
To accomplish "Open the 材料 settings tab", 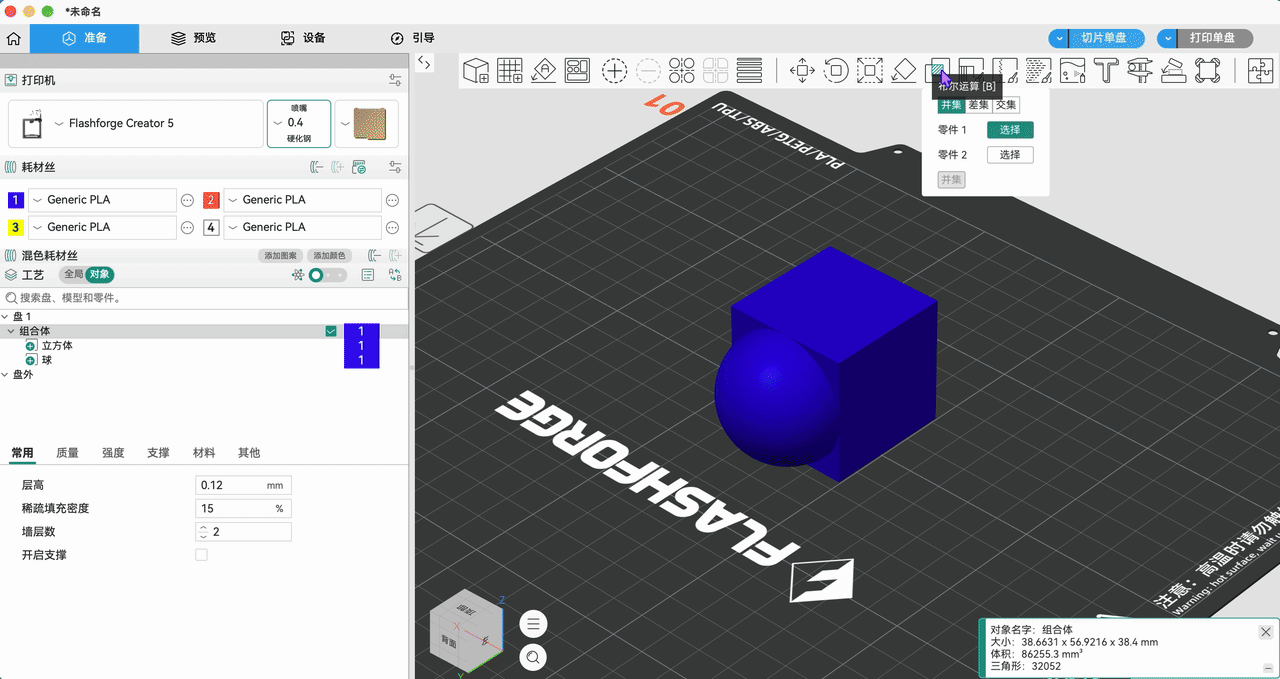I will tap(204, 453).
